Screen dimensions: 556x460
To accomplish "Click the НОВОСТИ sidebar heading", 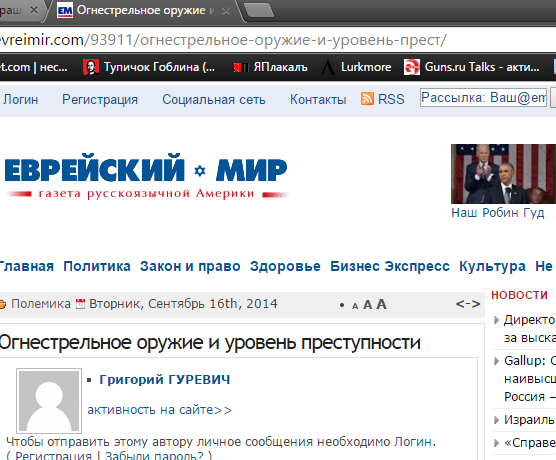I will [519, 295].
